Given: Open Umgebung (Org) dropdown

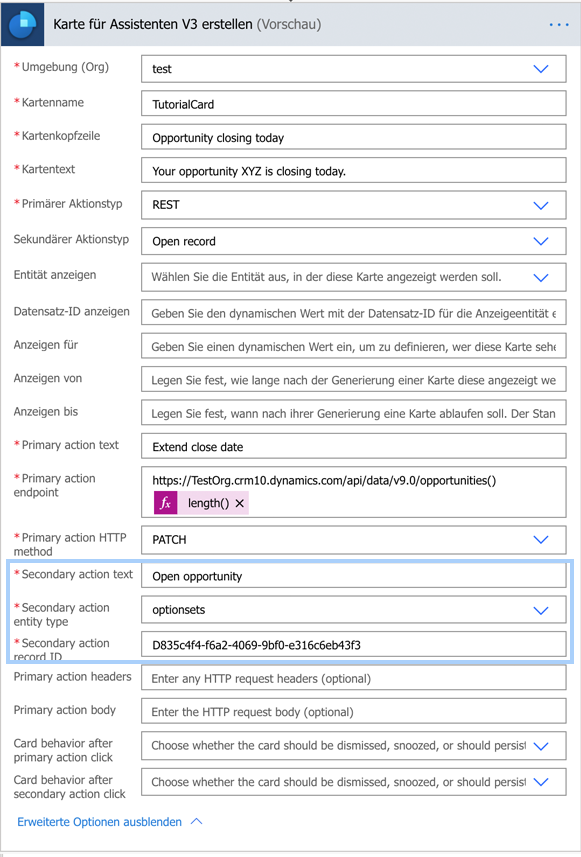Looking at the screenshot, I should pyautogui.click(x=541, y=69).
